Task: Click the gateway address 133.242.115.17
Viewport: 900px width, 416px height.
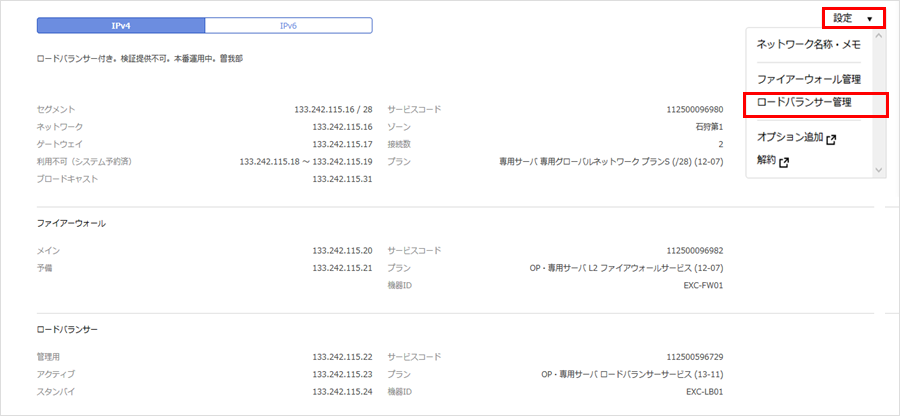Action: 342,144
